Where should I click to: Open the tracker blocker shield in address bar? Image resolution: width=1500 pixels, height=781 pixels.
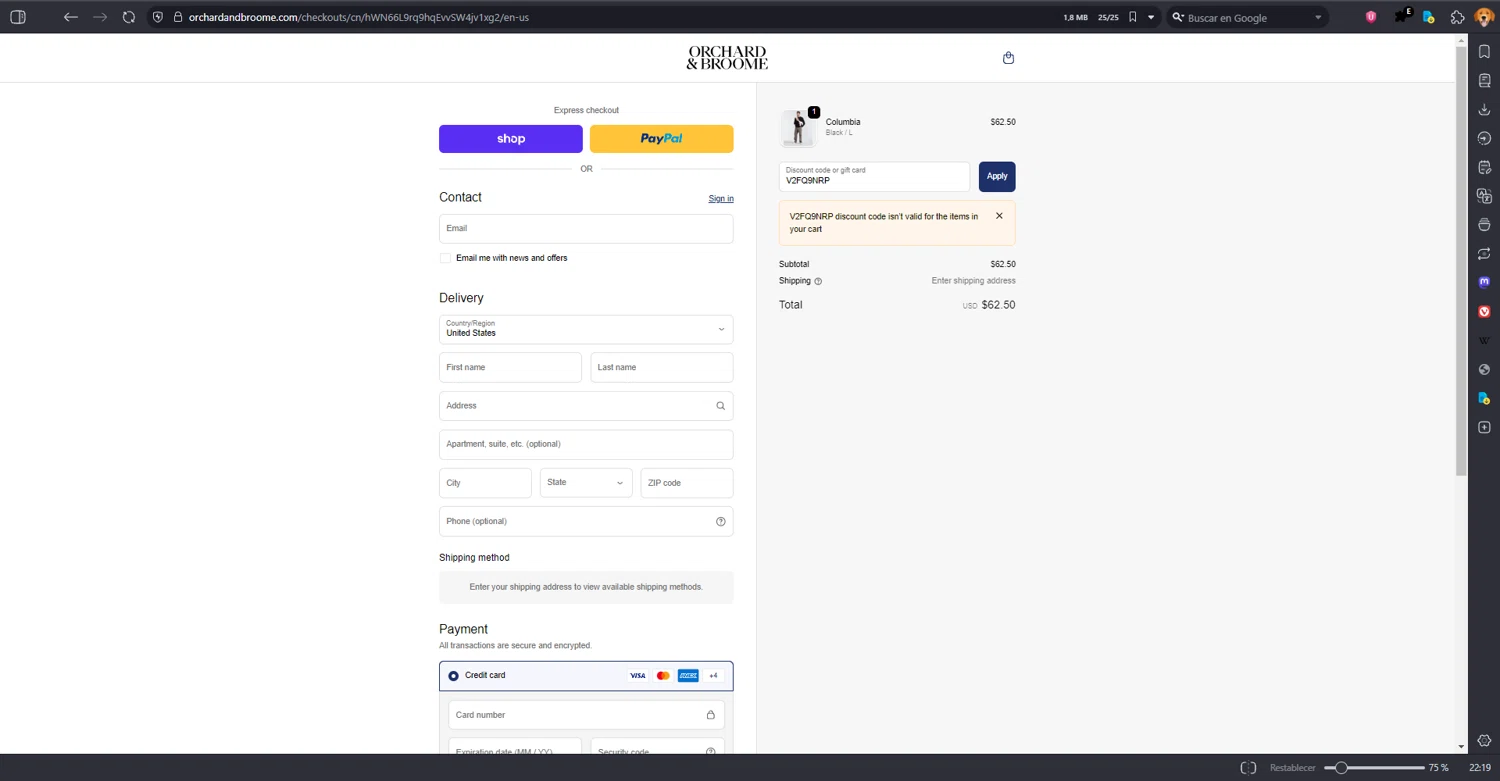pyautogui.click(x=158, y=17)
